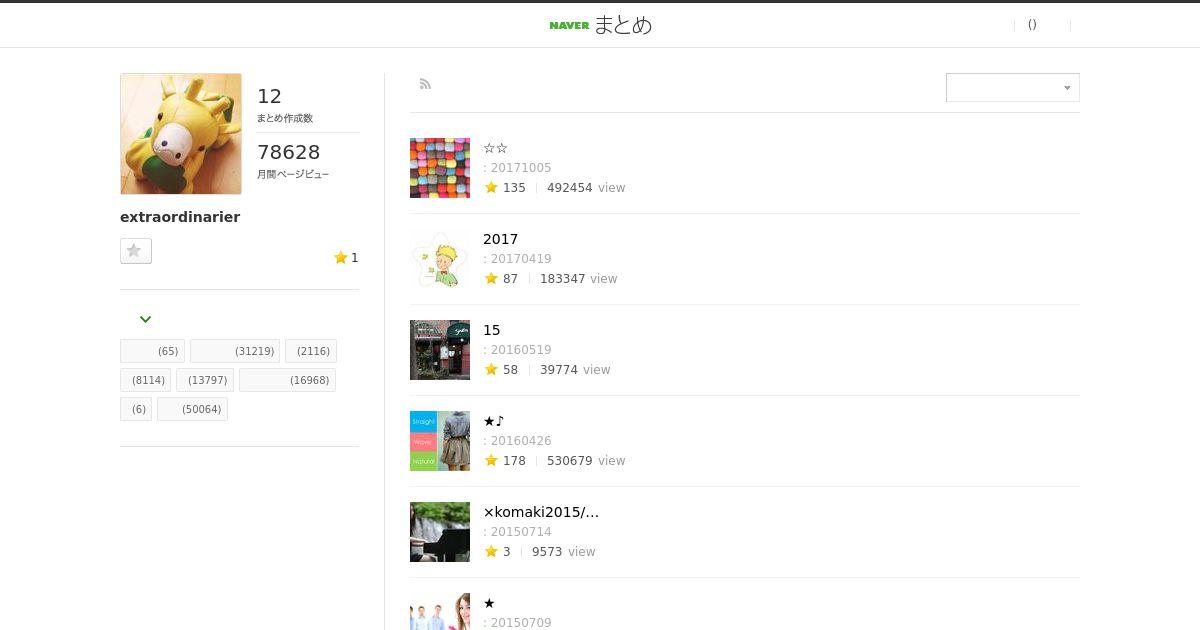This screenshot has height=630, width=1200.
Task: Click the NAVER まとめ logo
Action: click(600, 25)
